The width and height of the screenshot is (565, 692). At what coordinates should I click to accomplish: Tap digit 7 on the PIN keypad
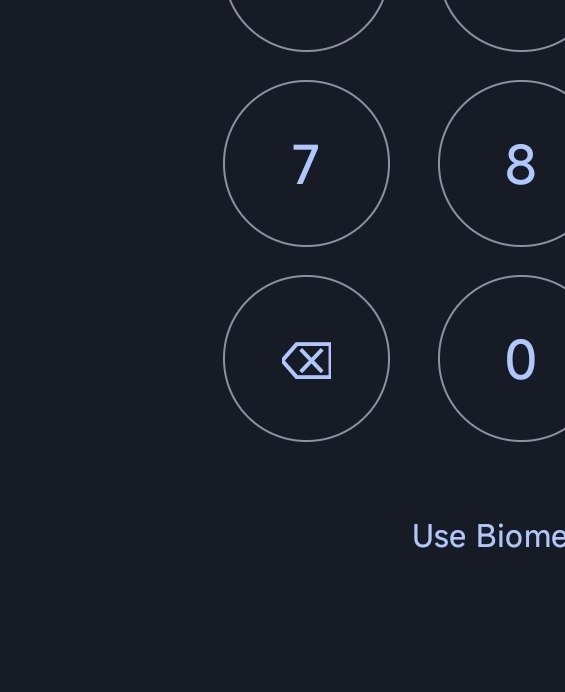[306, 163]
